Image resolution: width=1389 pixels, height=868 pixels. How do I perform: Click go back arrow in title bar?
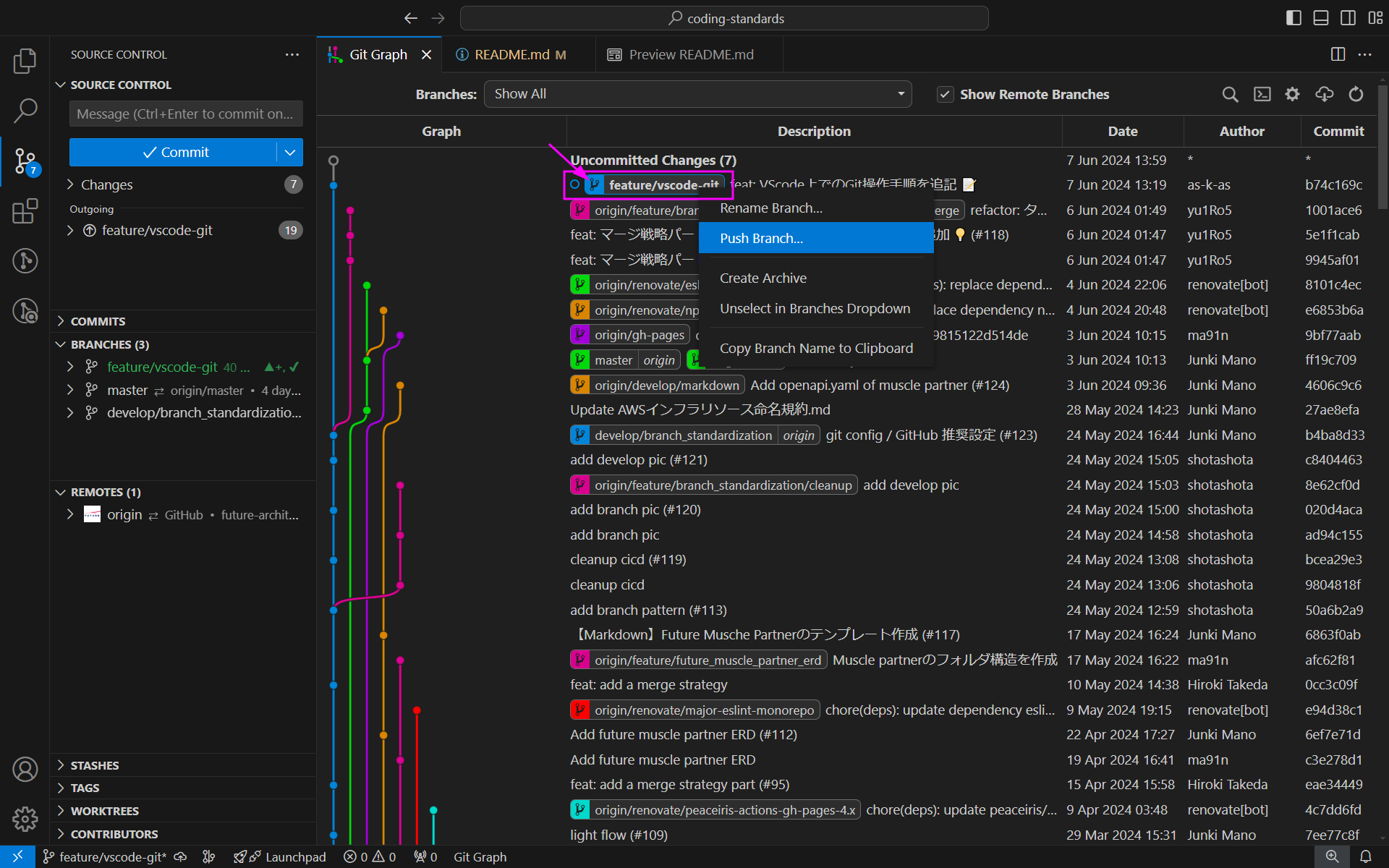click(x=410, y=18)
